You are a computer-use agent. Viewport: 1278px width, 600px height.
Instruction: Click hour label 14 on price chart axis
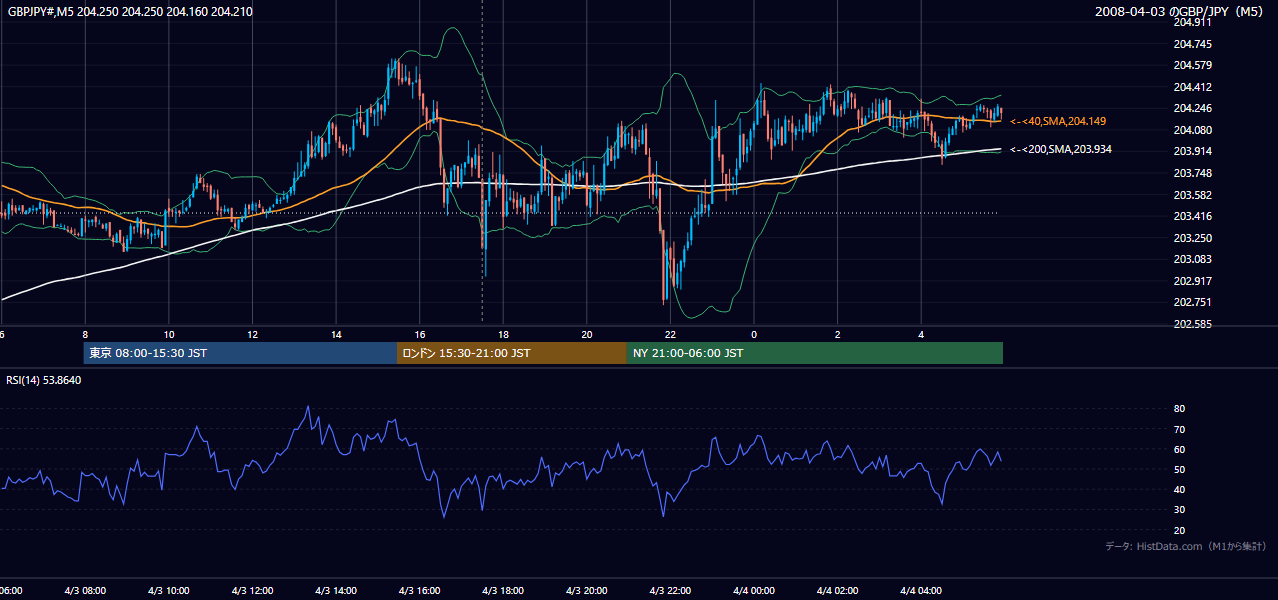coord(336,335)
